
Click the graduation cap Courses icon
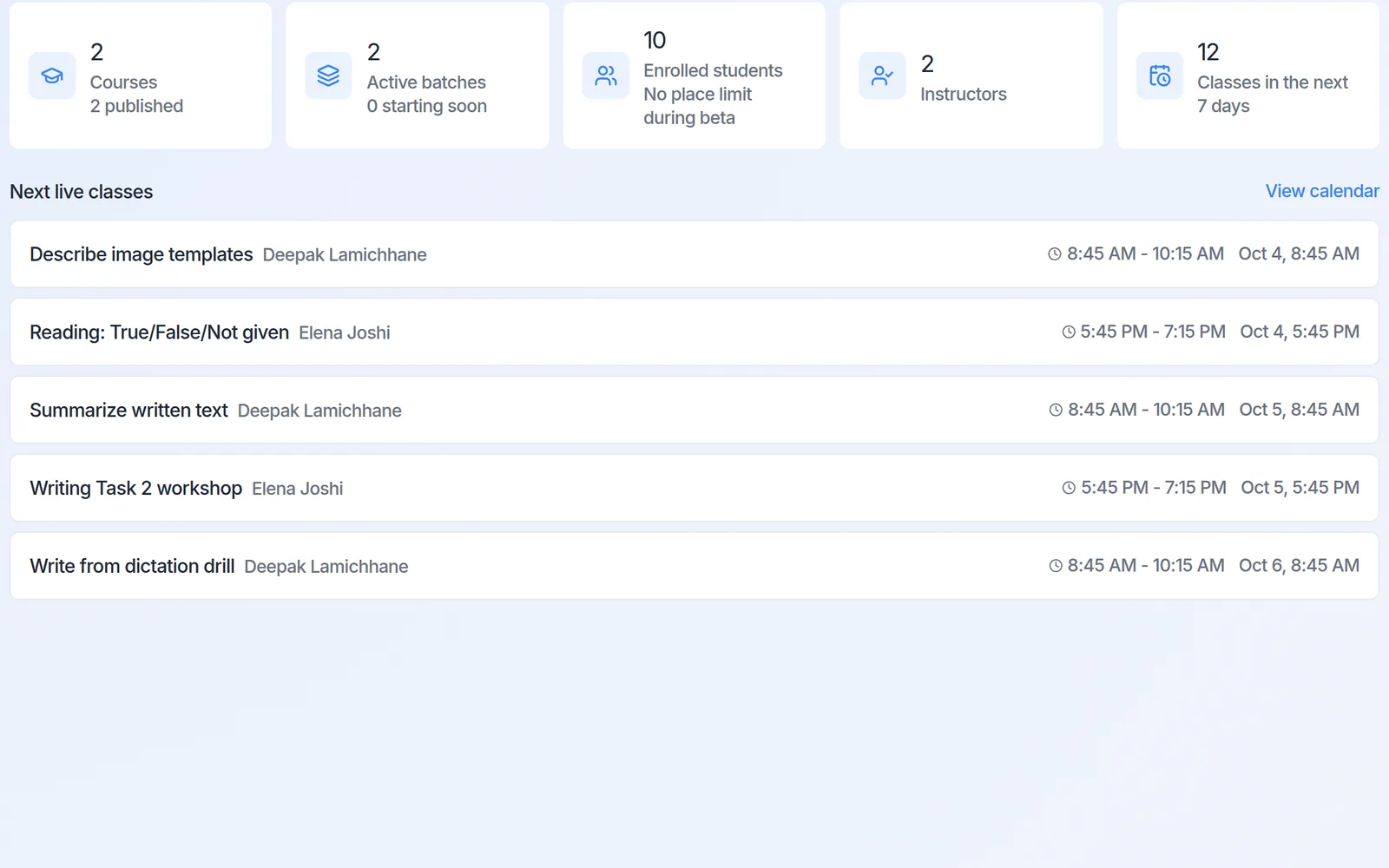[x=52, y=76]
